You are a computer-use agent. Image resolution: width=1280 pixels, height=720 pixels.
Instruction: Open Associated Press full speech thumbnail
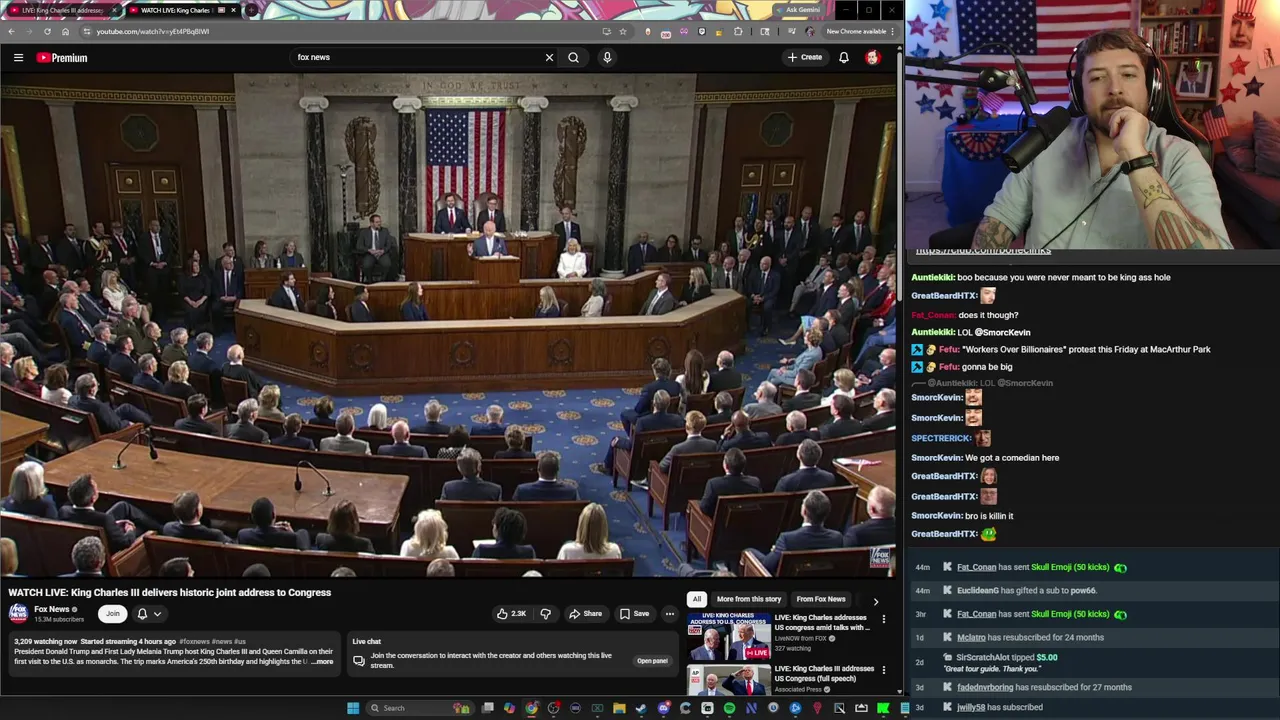coord(729,680)
